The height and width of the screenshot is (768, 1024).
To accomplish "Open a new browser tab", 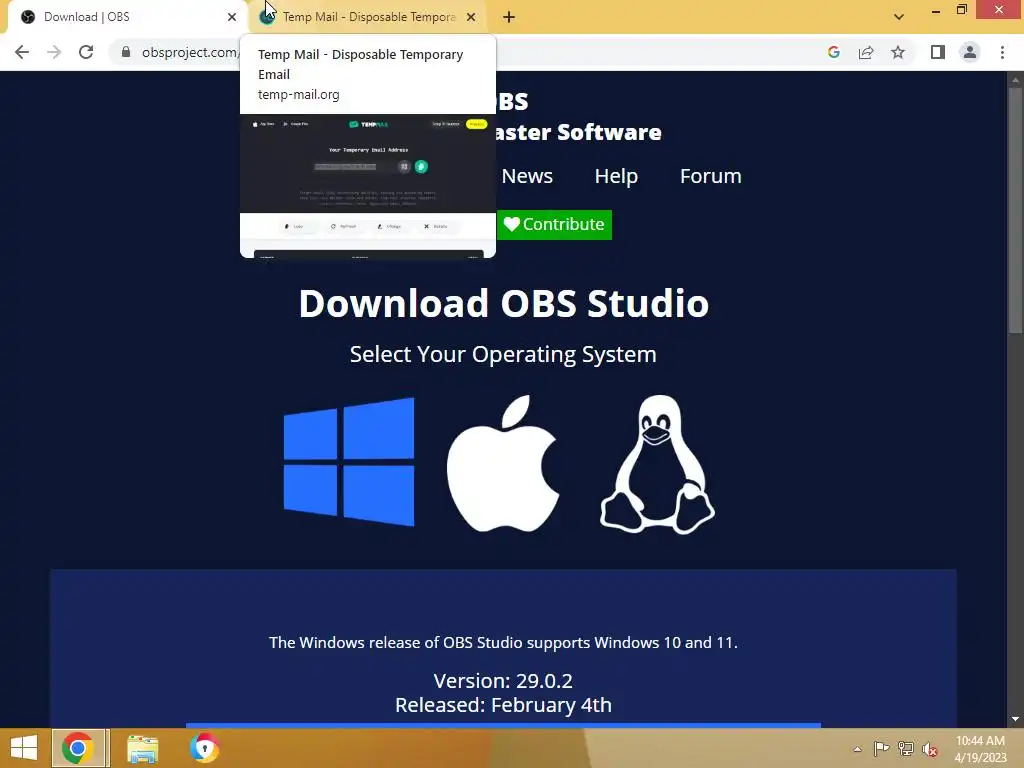I will pyautogui.click(x=509, y=17).
